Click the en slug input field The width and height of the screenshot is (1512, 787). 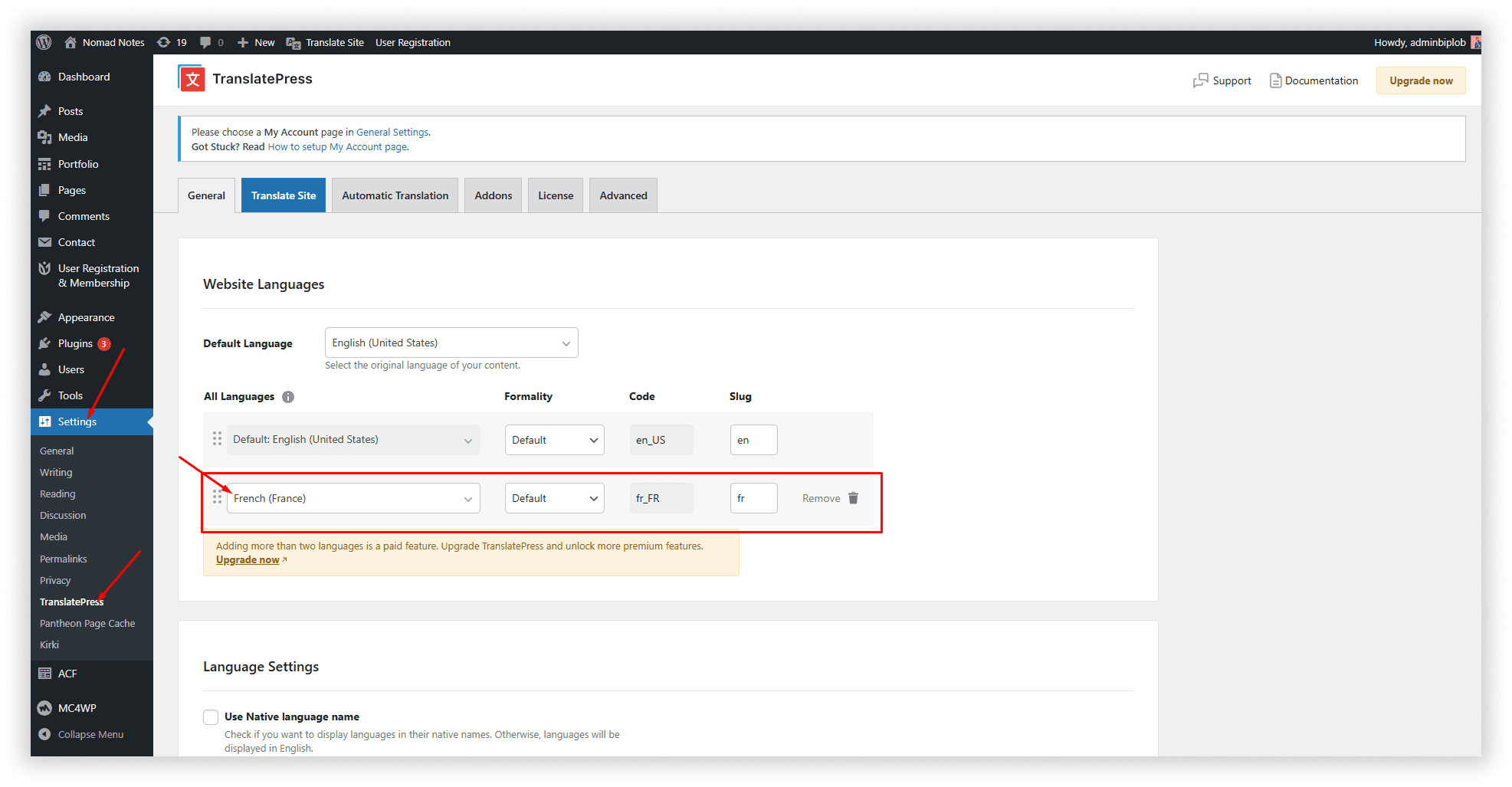pos(754,440)
